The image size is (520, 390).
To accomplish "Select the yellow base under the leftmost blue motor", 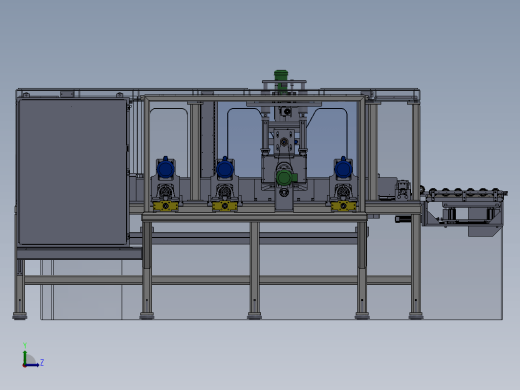I will (x=166, y=206).
